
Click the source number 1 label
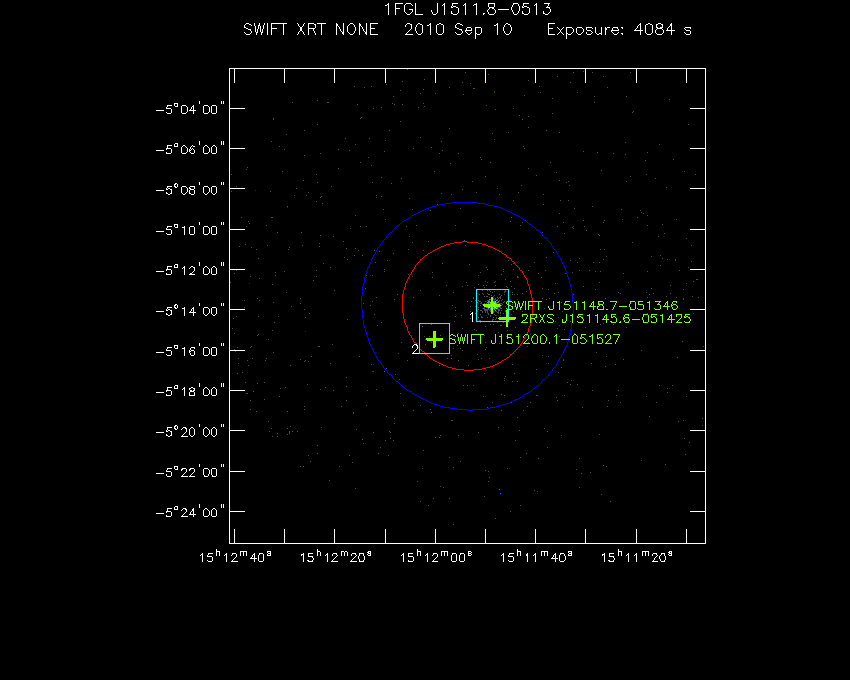pyautogui.click(x=472, y=317)
